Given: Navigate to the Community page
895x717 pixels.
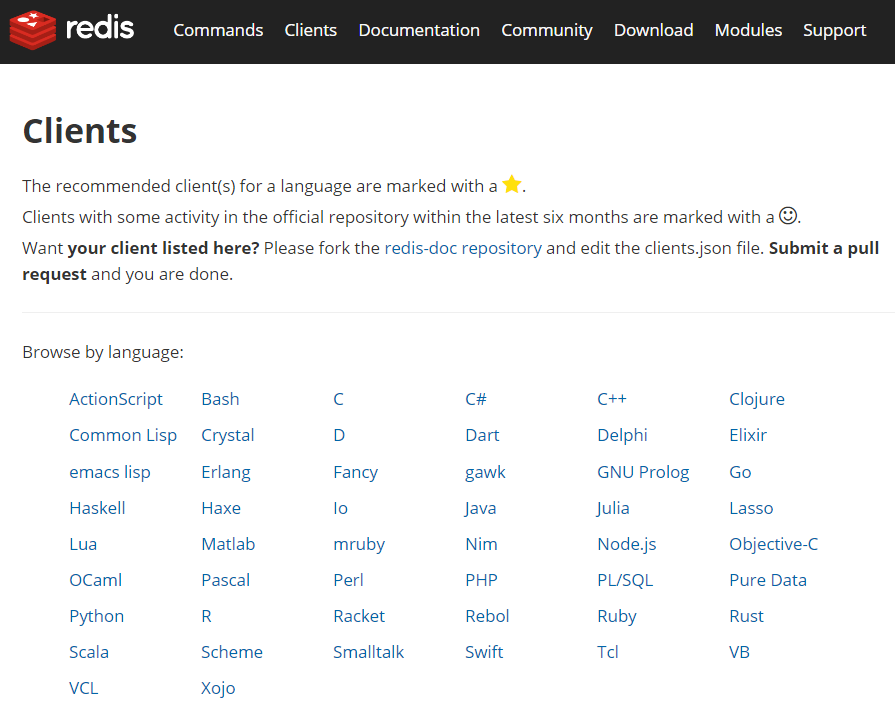Looking at the screenshot, I should click(x=546, y=30).
